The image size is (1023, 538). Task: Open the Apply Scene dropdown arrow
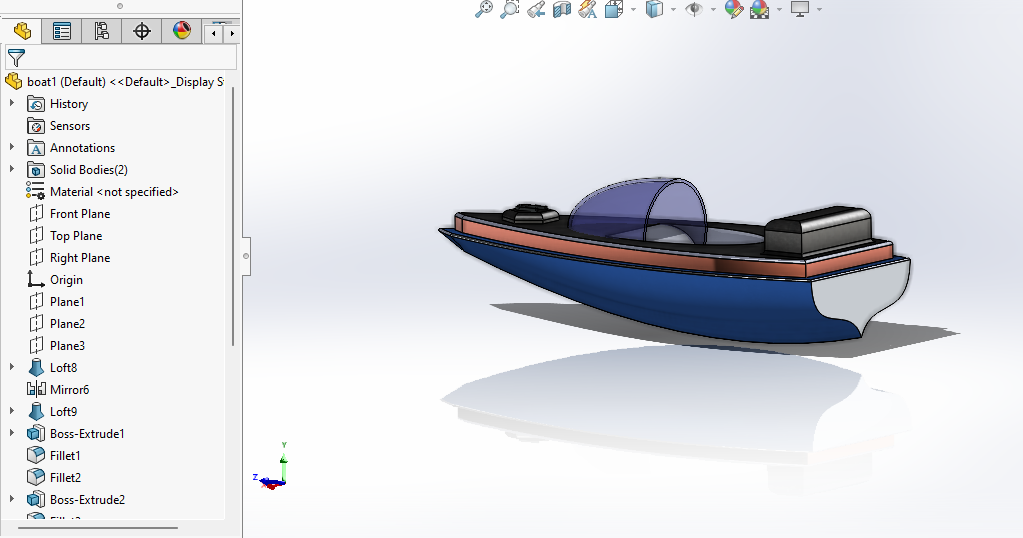(780, 10)
